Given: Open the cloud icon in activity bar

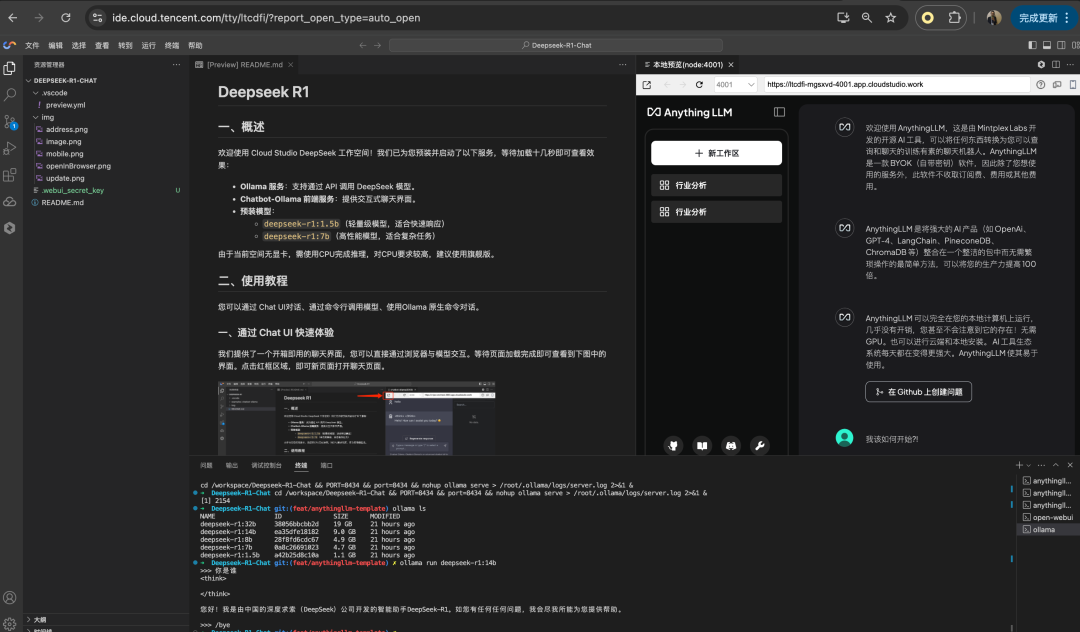Looking at the screenshot, I should (x=10, y=202).
